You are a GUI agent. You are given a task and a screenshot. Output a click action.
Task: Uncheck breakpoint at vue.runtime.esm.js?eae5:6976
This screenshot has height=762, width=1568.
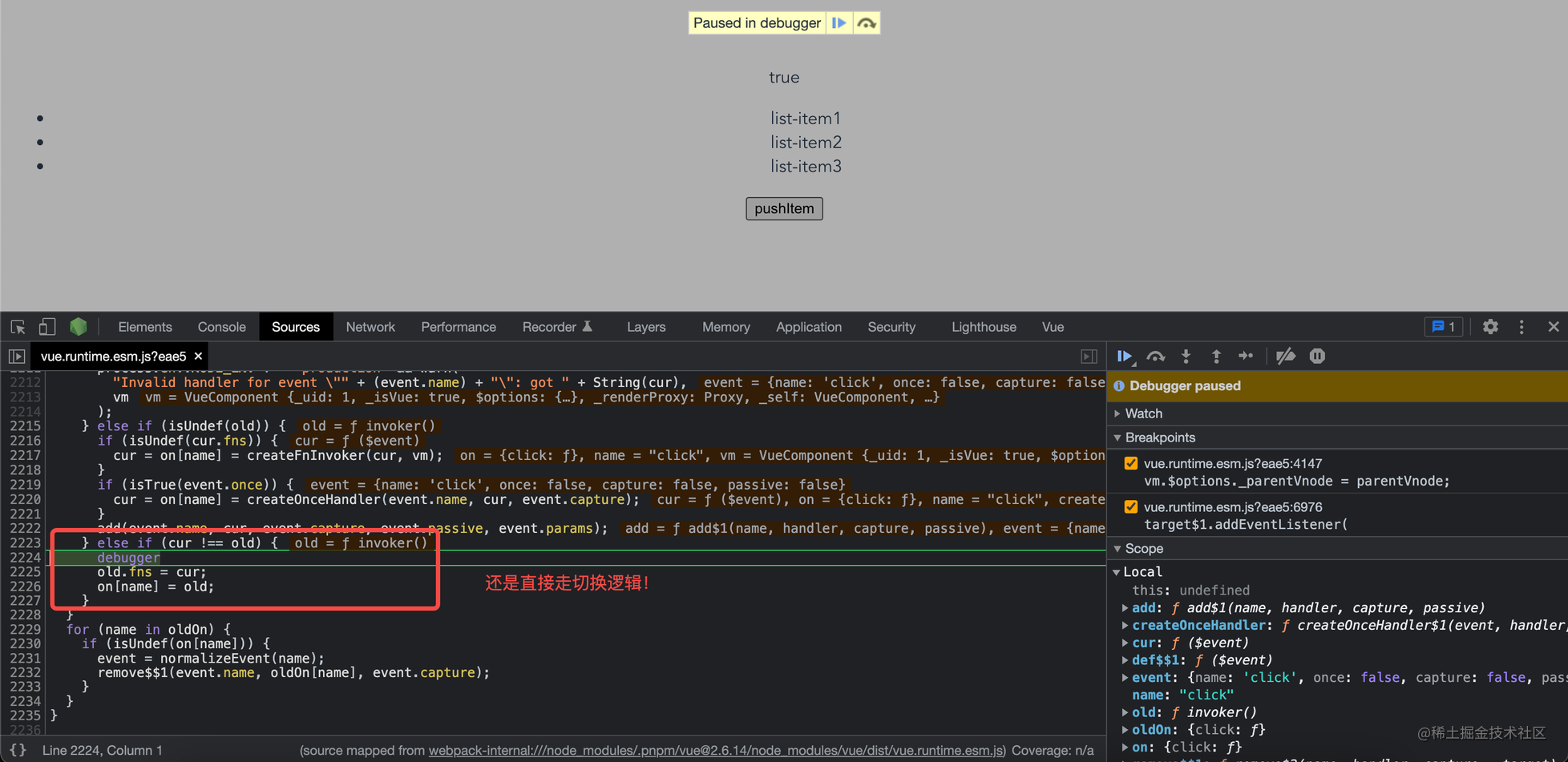[1131, 507]
